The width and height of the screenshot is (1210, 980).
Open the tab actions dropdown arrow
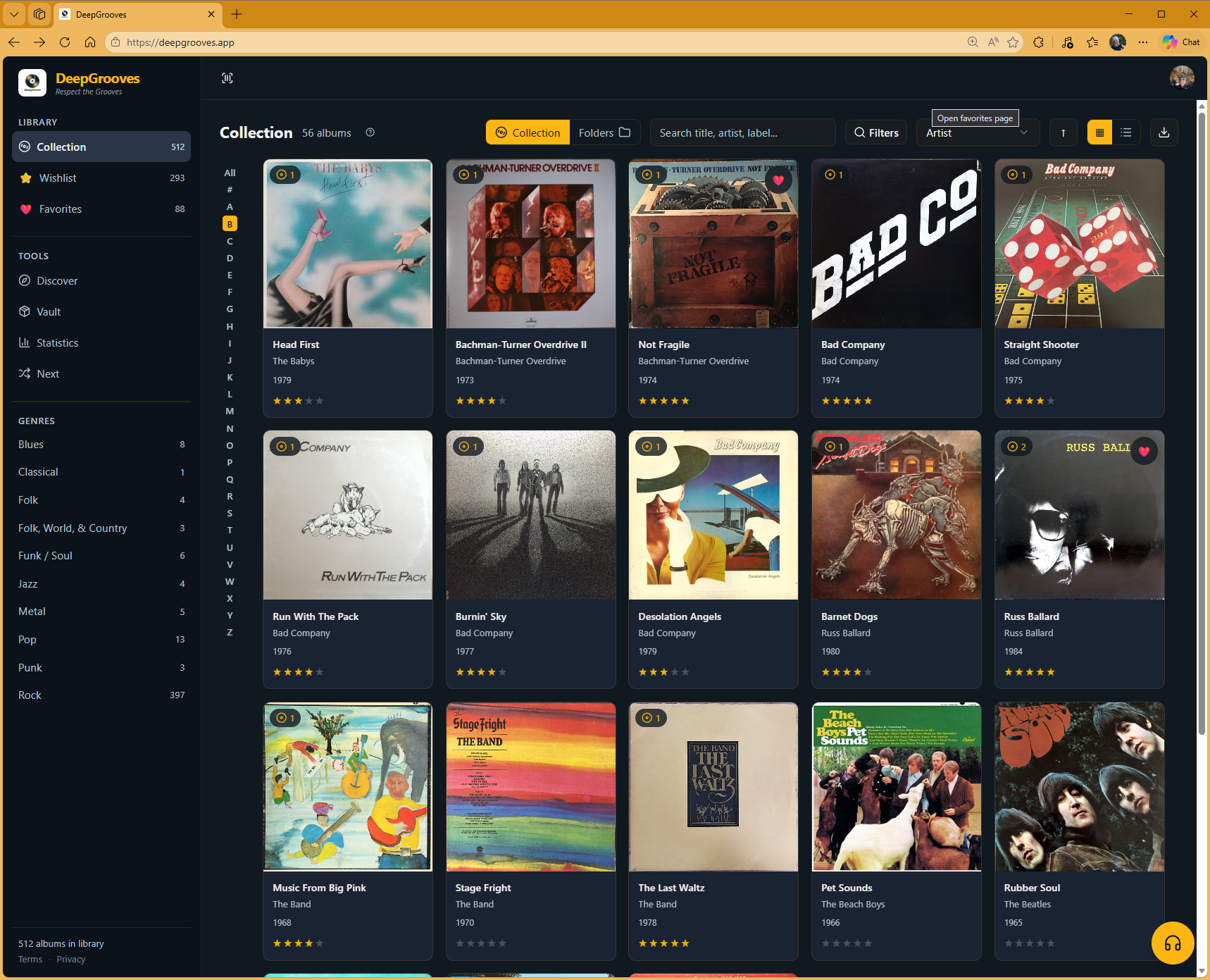tap(14, 14)
